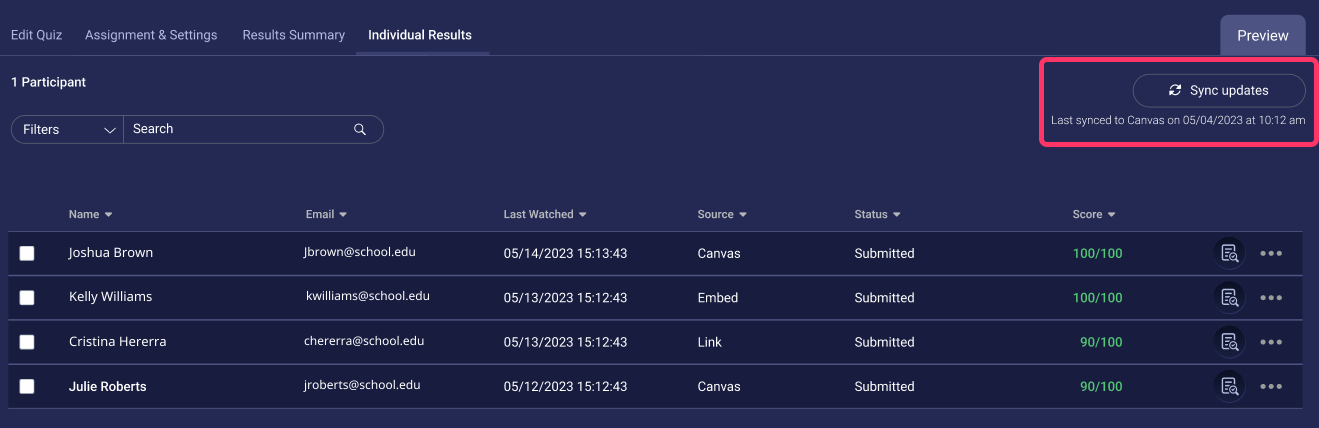Switch to the Results Summary tab
This screenshot has height=428, width=1319.
coord(293,35)
